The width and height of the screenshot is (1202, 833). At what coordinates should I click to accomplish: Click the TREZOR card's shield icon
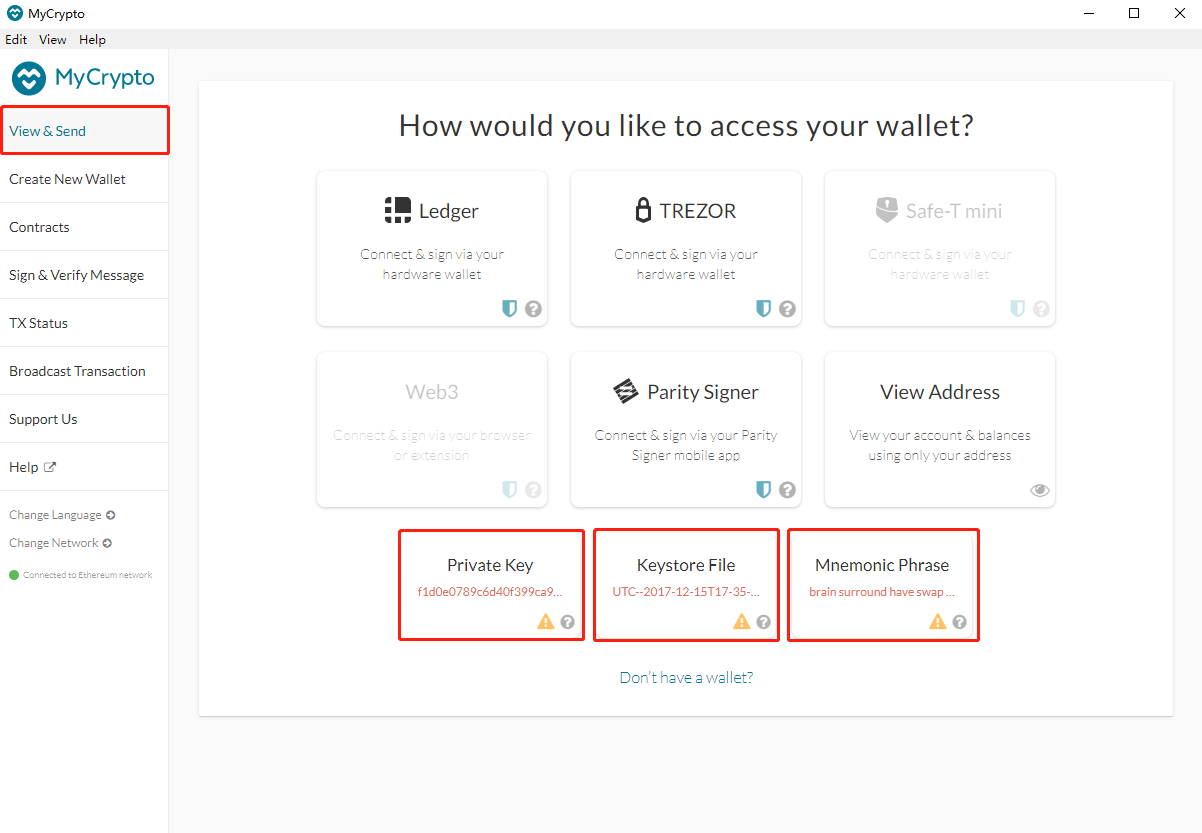(763, 309)
